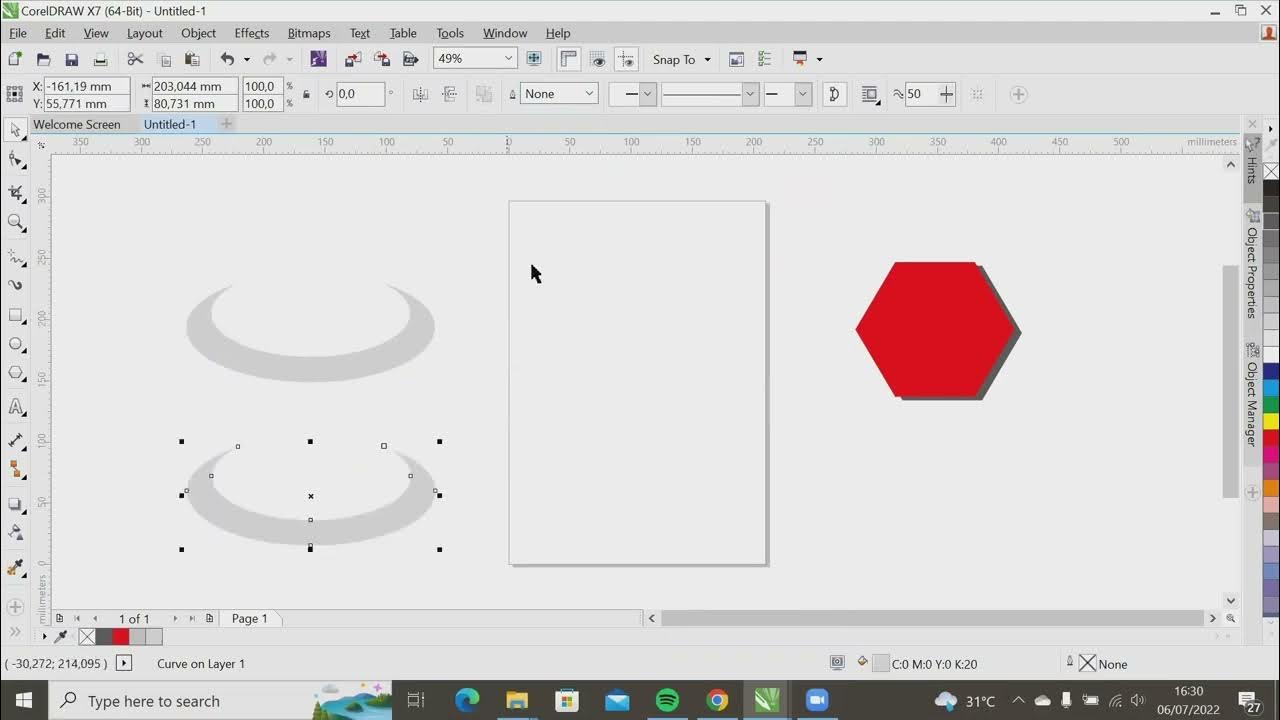The width and height of the screenshot is (1280, 720).
Task: Select the Color Eyedropper tool
Action: click(16, 568)
